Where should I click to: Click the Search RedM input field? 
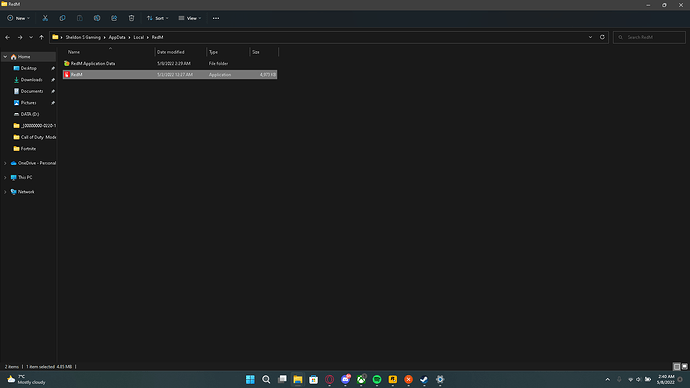(649, 37)
